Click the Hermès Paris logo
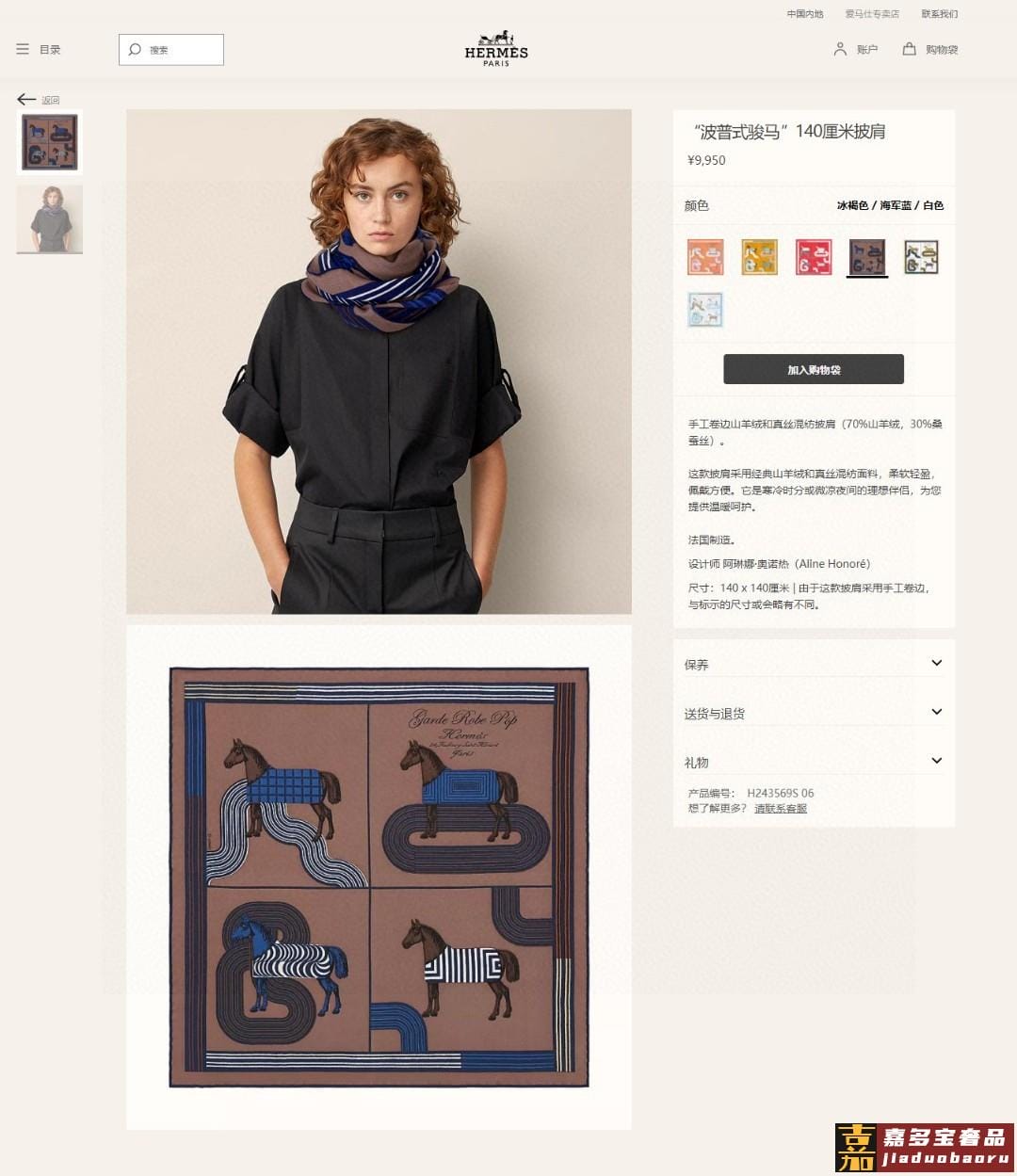Viewport: 1017px width, 1176px height. (496, 48)
